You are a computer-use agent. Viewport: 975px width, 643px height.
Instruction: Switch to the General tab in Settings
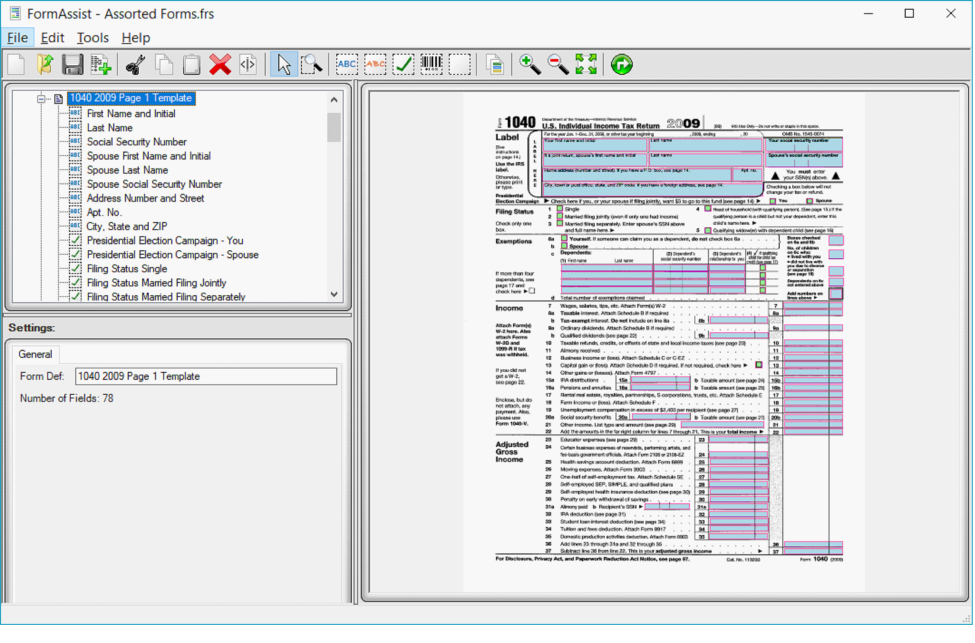coord(36,354)
